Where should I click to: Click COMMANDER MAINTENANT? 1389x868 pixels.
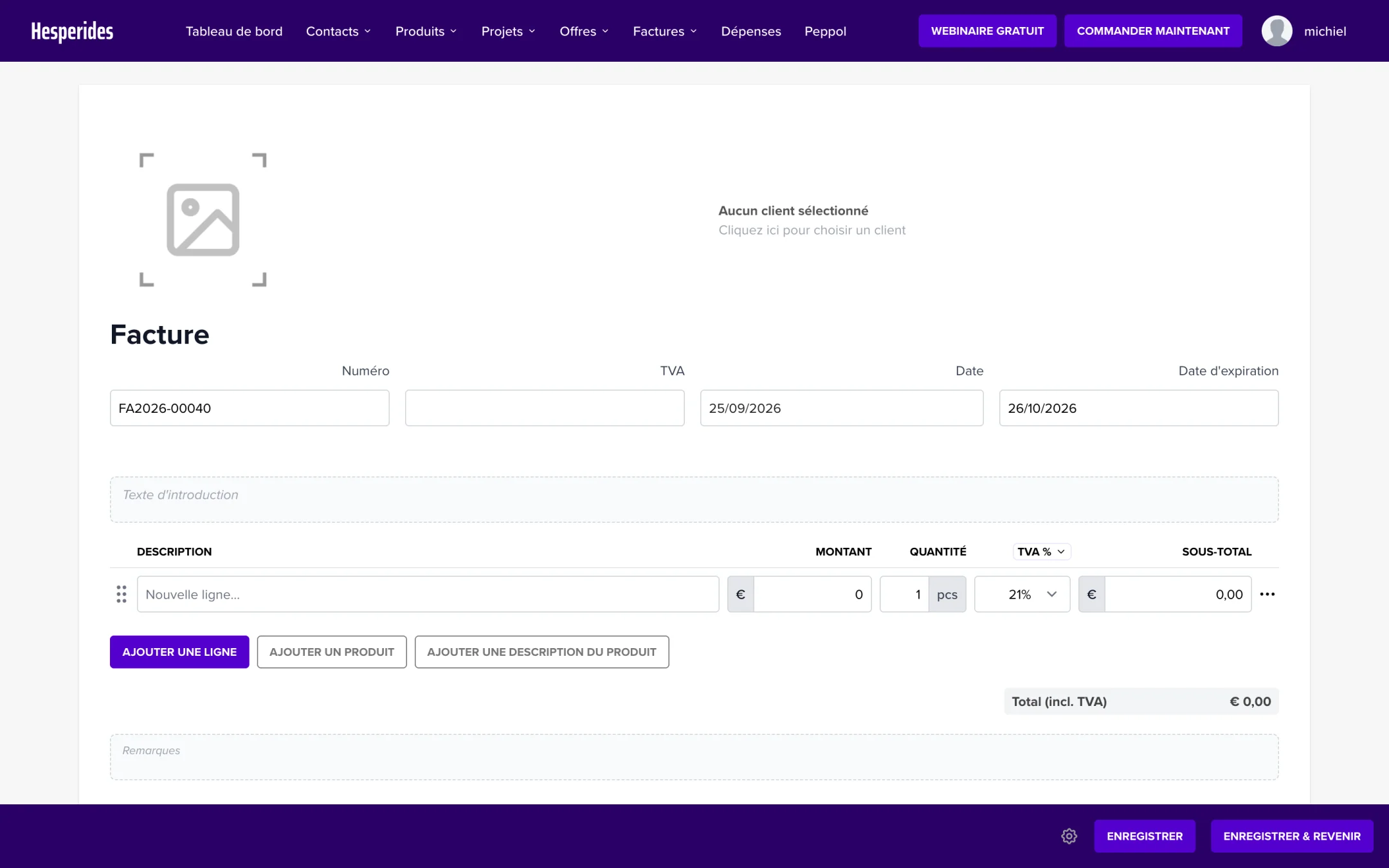pos(1153,31)
